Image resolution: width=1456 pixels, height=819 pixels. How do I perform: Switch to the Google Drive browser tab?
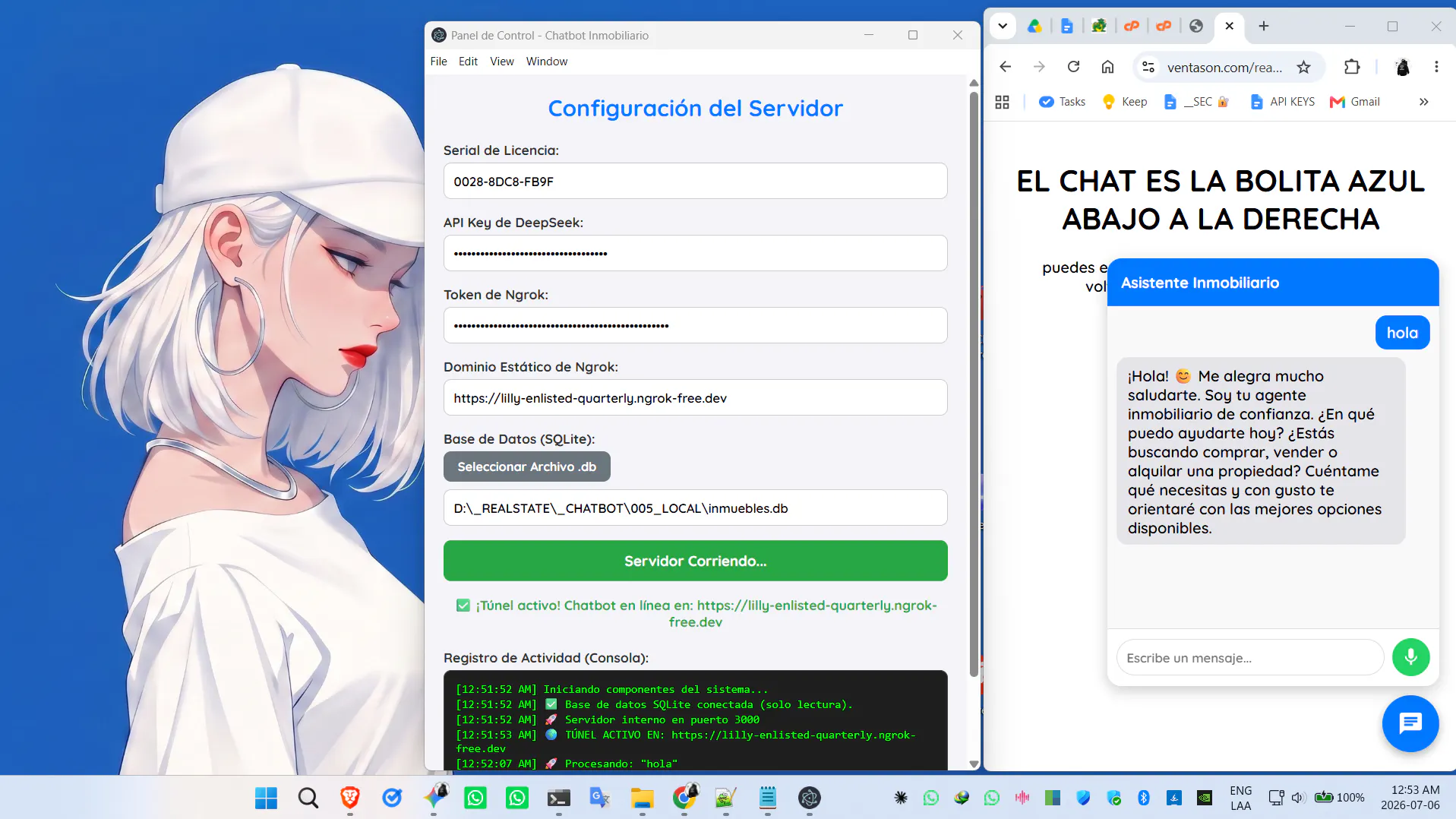[1034, 26]
